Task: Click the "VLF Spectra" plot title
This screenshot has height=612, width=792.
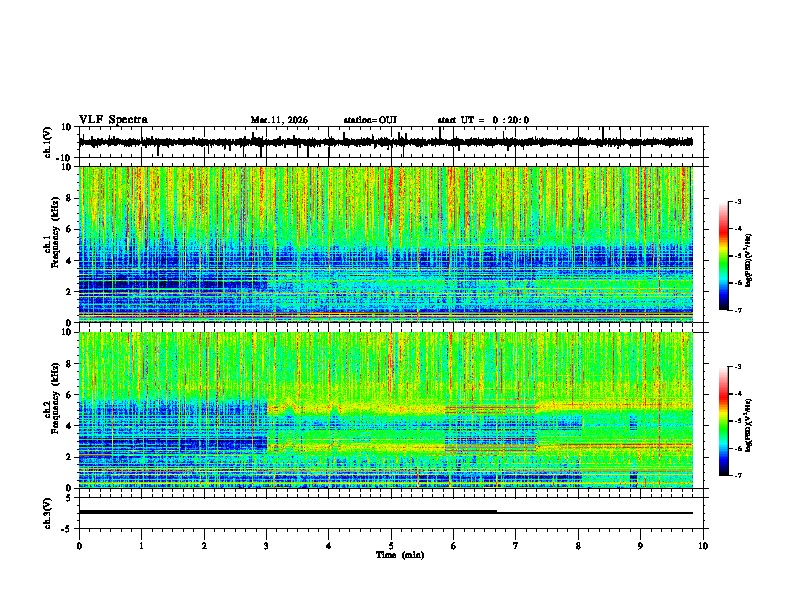Action: pyautogui.click(x=113, y=120)
